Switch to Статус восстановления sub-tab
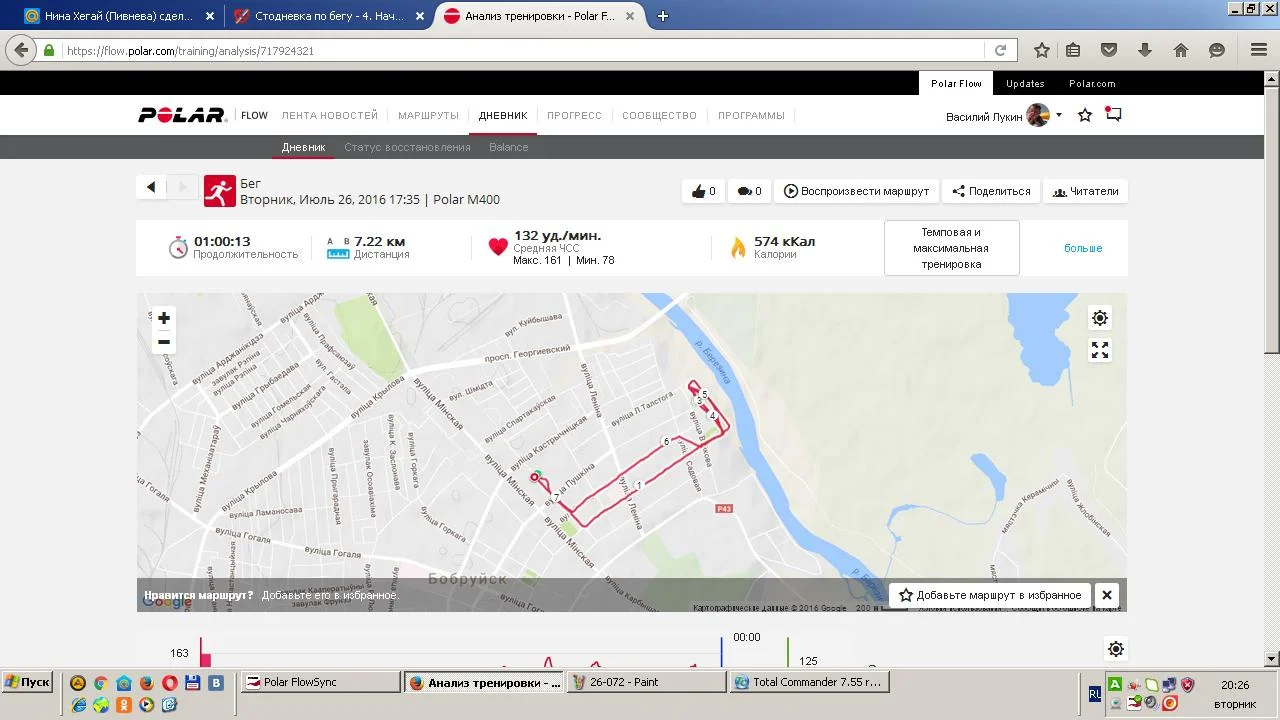The height and width of the screenshot is (720, 1280). coord(407,147)
